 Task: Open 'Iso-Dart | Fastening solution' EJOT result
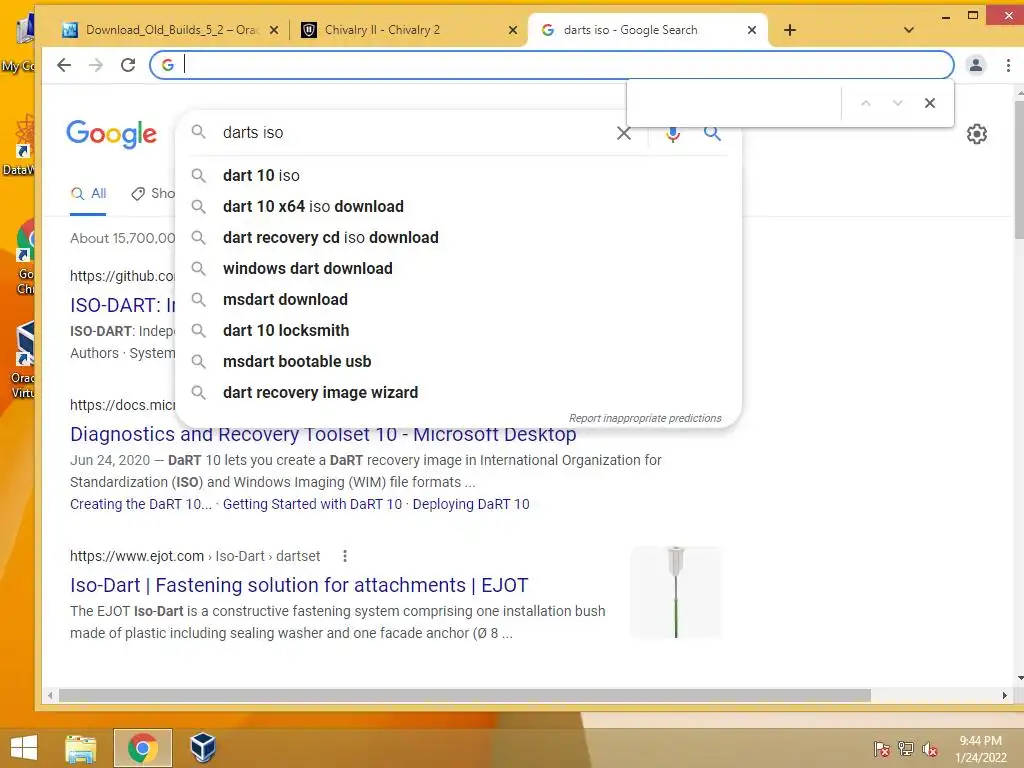299,585
